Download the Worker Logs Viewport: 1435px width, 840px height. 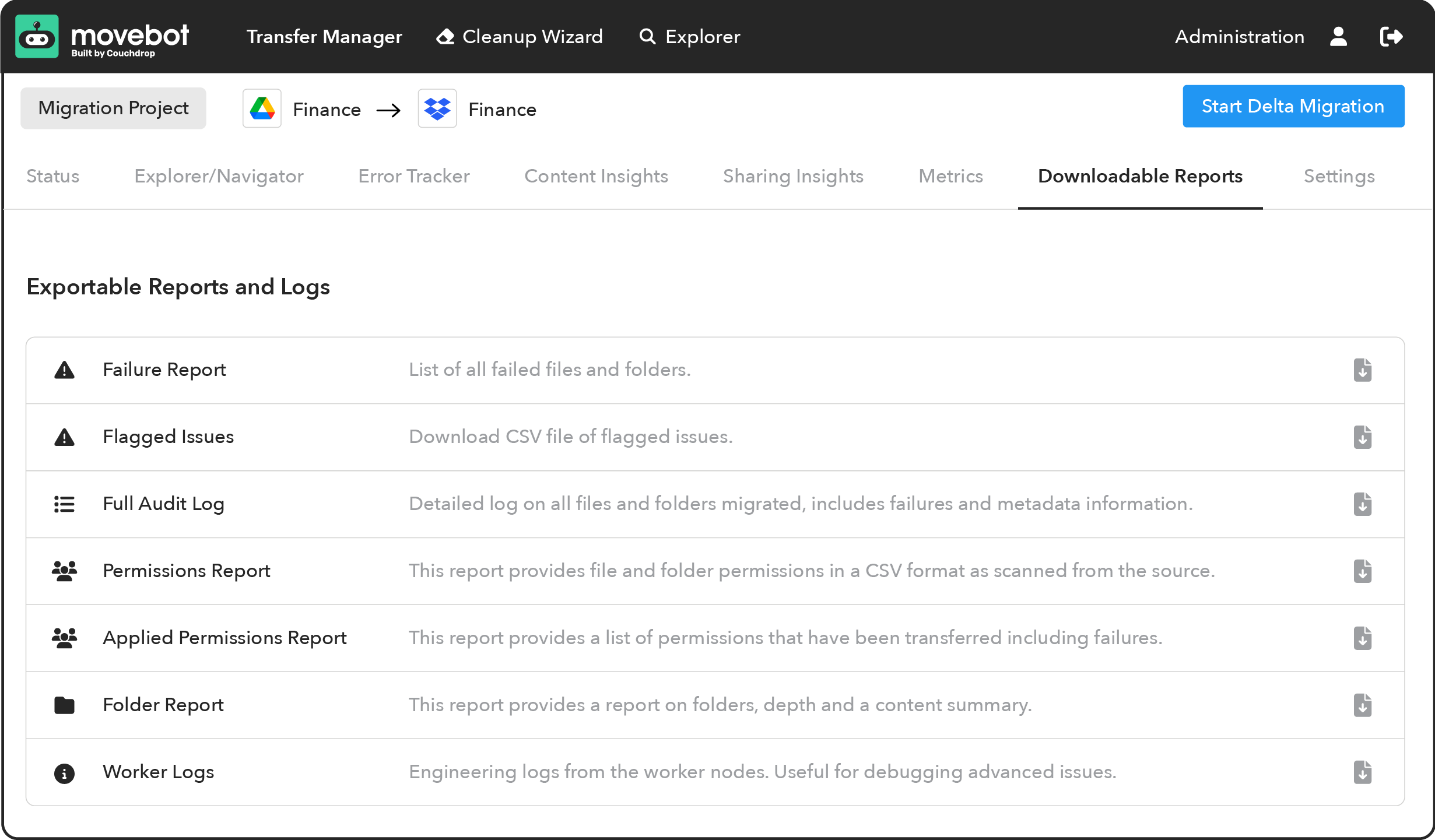[1362, 772]
